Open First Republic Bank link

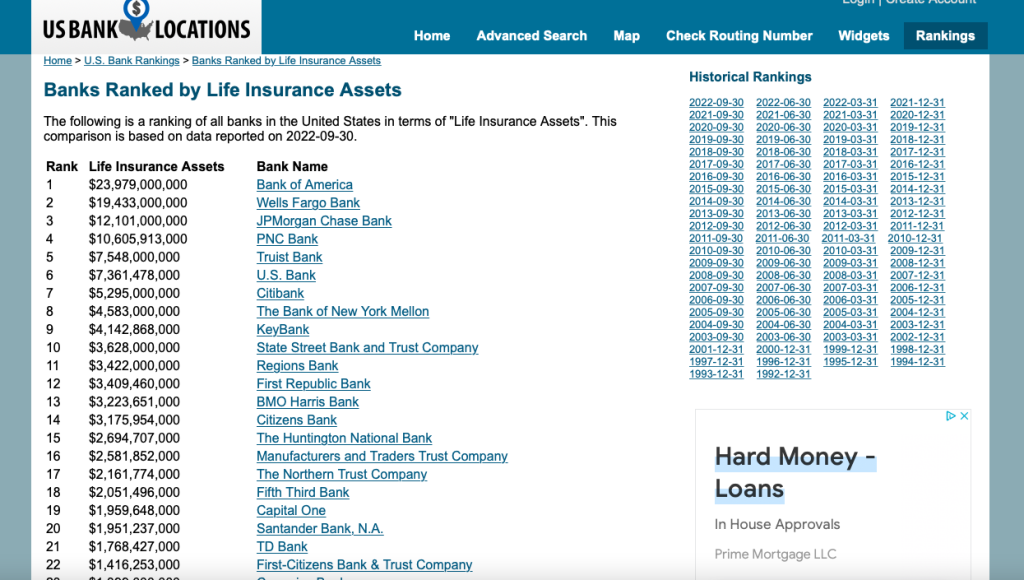tap(313, 383)
